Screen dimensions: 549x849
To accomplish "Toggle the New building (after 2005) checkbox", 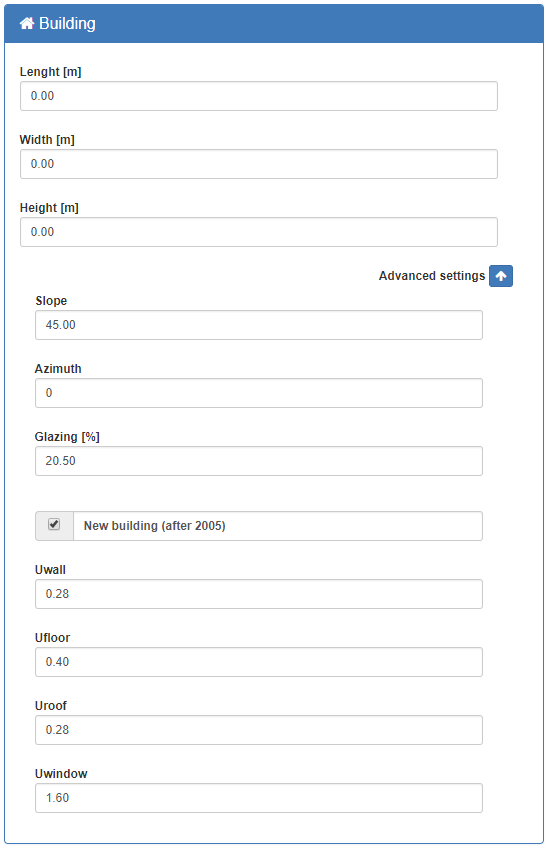I will (54, 524).
